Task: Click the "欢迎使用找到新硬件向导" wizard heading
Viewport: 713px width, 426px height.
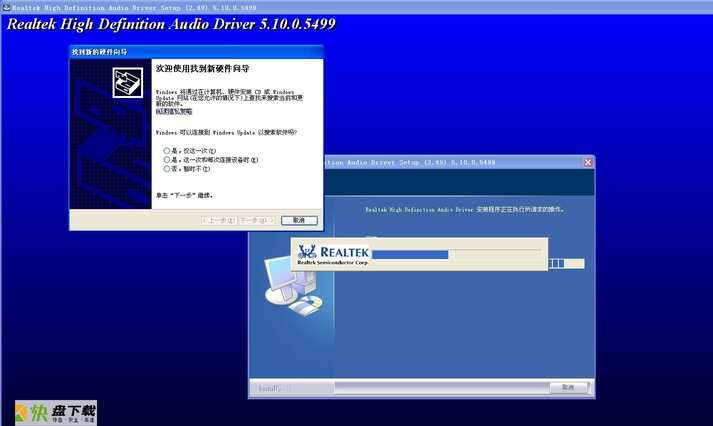Action: pyautogui.click(x=202, y=69)
